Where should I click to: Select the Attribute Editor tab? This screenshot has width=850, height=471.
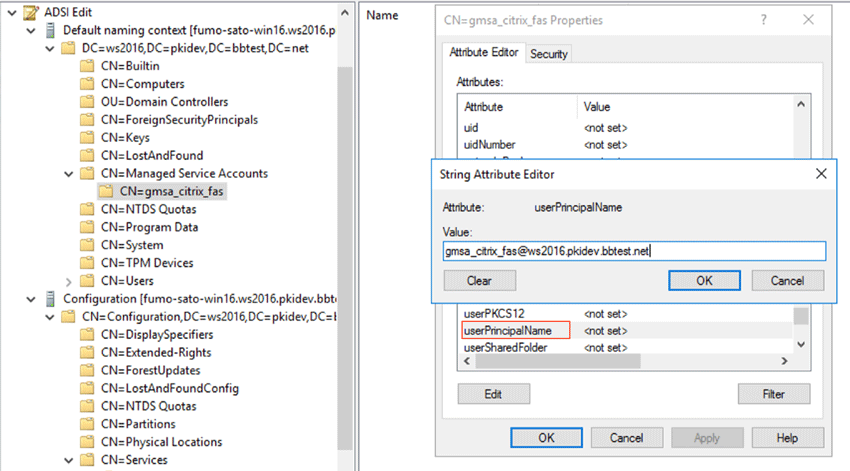tap(483, 53)
